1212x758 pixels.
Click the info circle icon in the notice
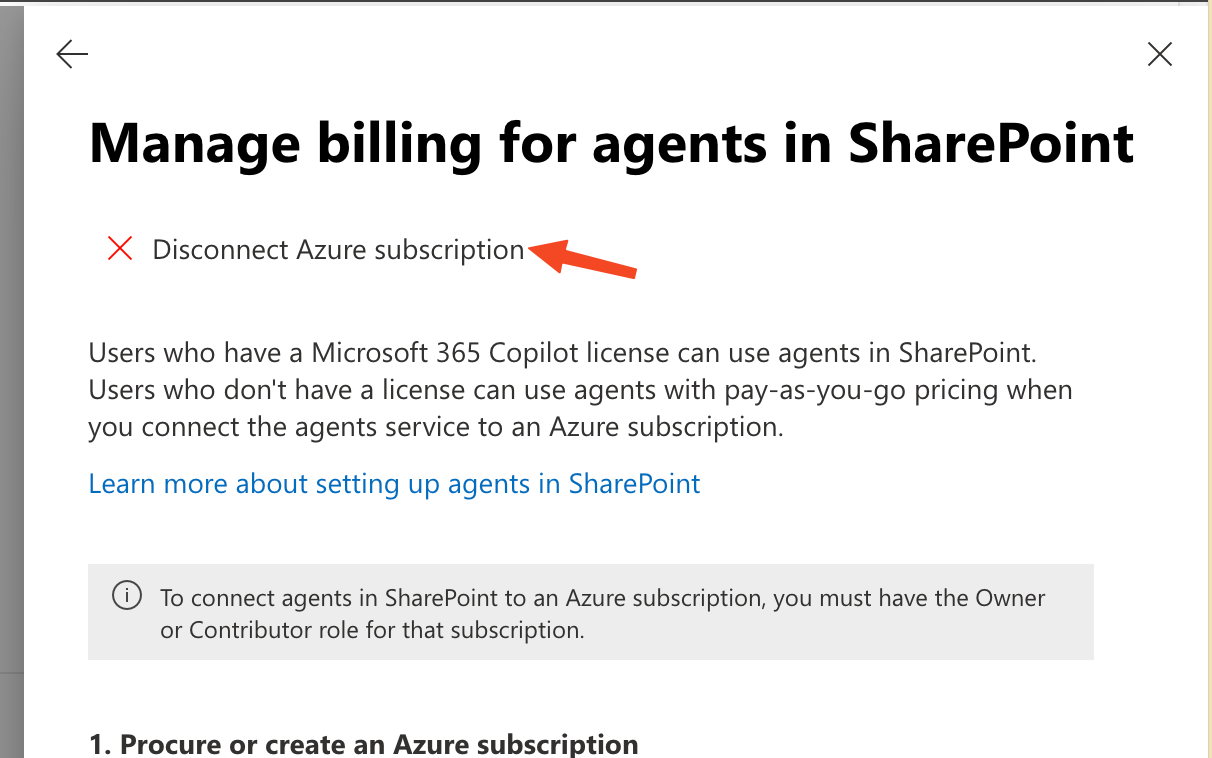click(x=127, y=597)
